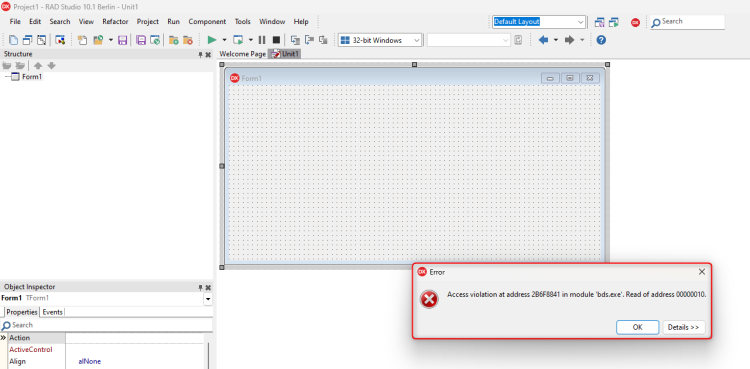Click the blue Help question mark icon

601,40
